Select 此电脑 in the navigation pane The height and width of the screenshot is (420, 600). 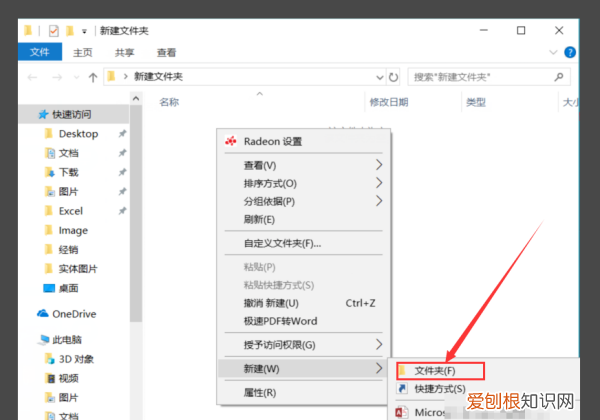(x=67, y=340)
